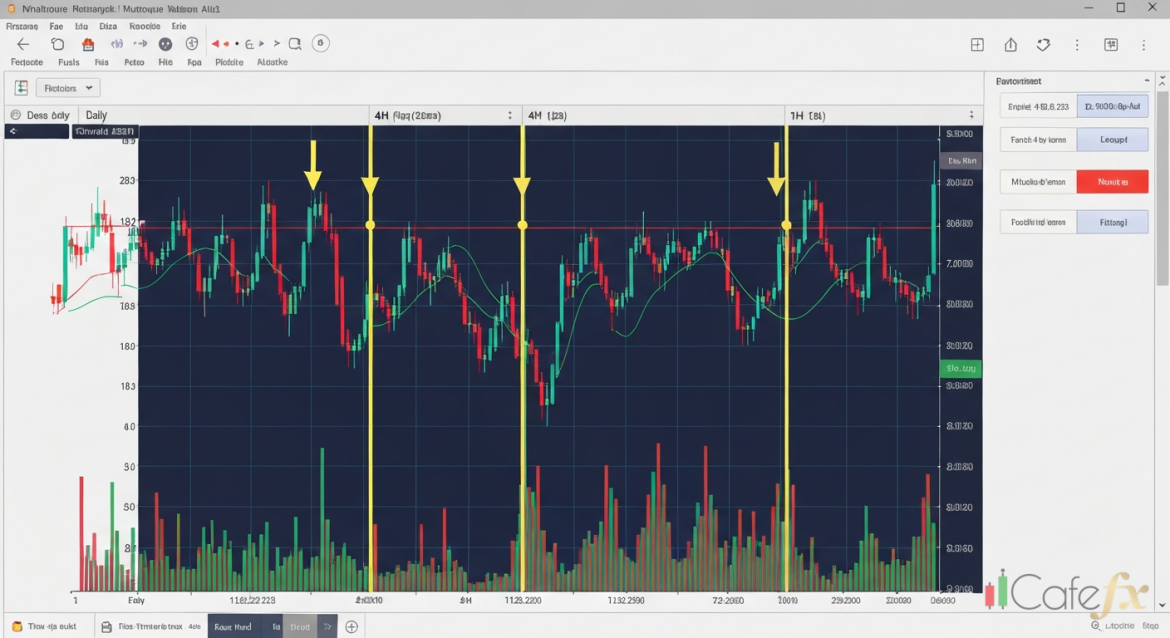Viewport: 1170px width, 638px height.
Task: Switch to Dark theme in the bottom segmented control
Action: [302, 627]
